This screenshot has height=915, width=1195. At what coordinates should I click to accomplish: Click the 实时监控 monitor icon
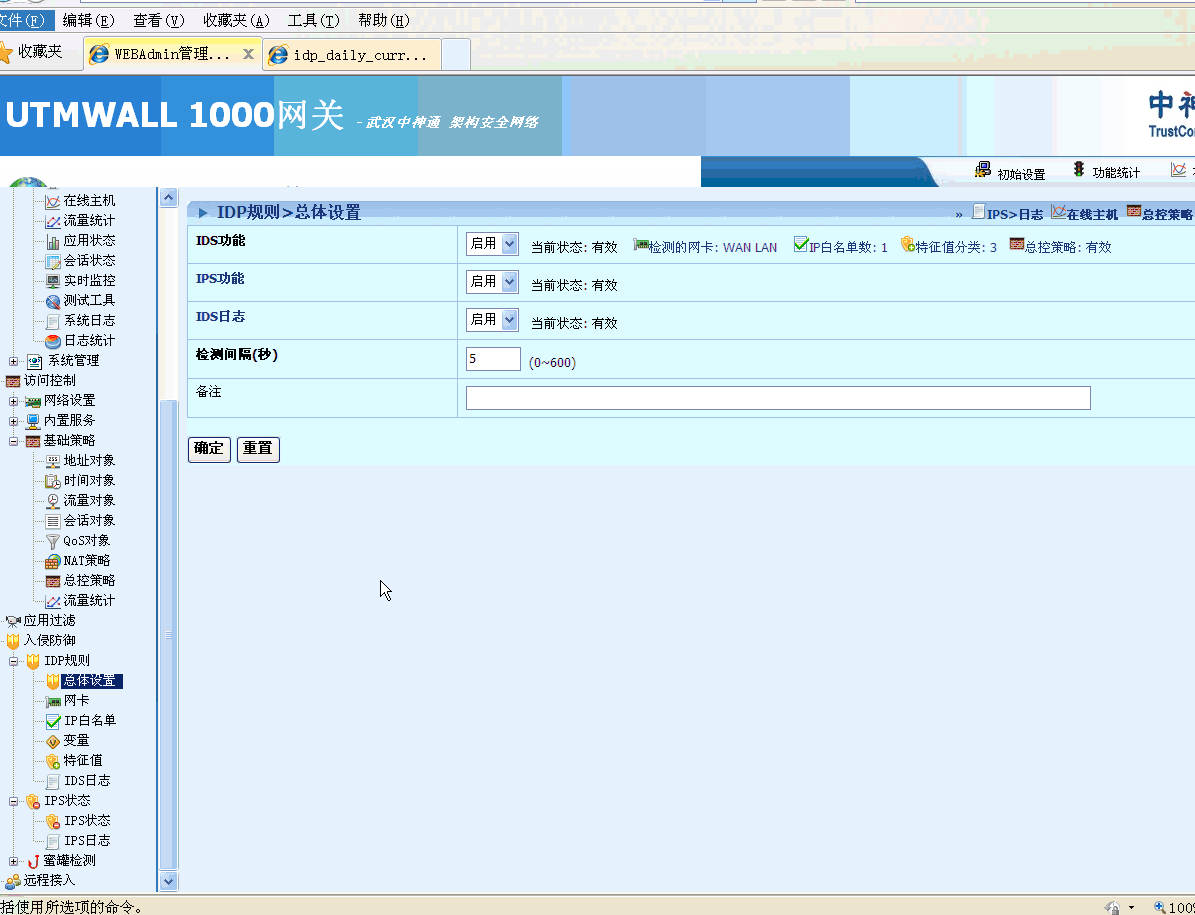53,281
